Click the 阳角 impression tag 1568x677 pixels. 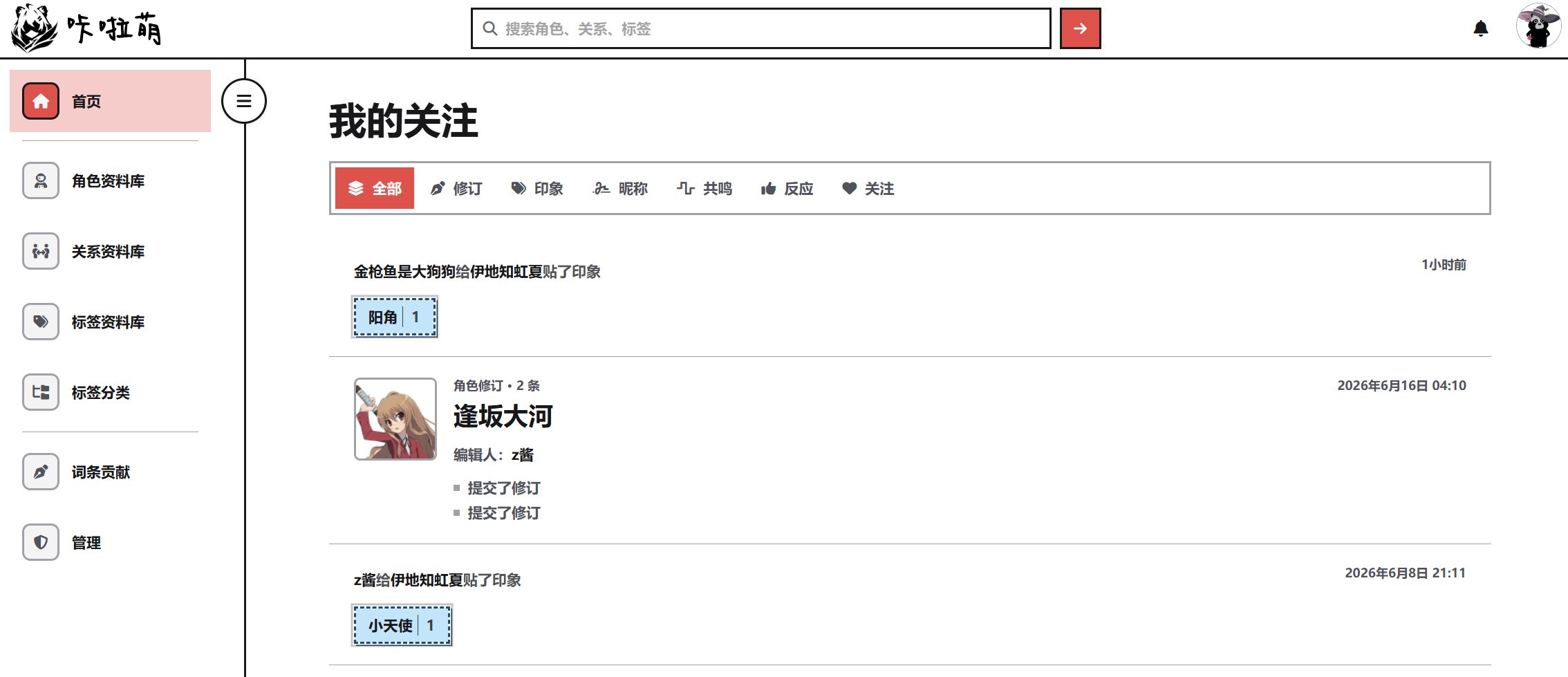395,317
